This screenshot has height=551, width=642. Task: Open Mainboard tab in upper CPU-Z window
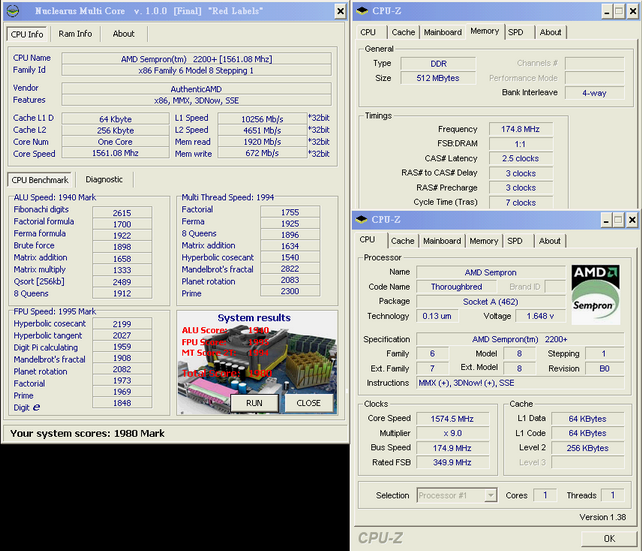pyautogui.click(x=443, y=32)
